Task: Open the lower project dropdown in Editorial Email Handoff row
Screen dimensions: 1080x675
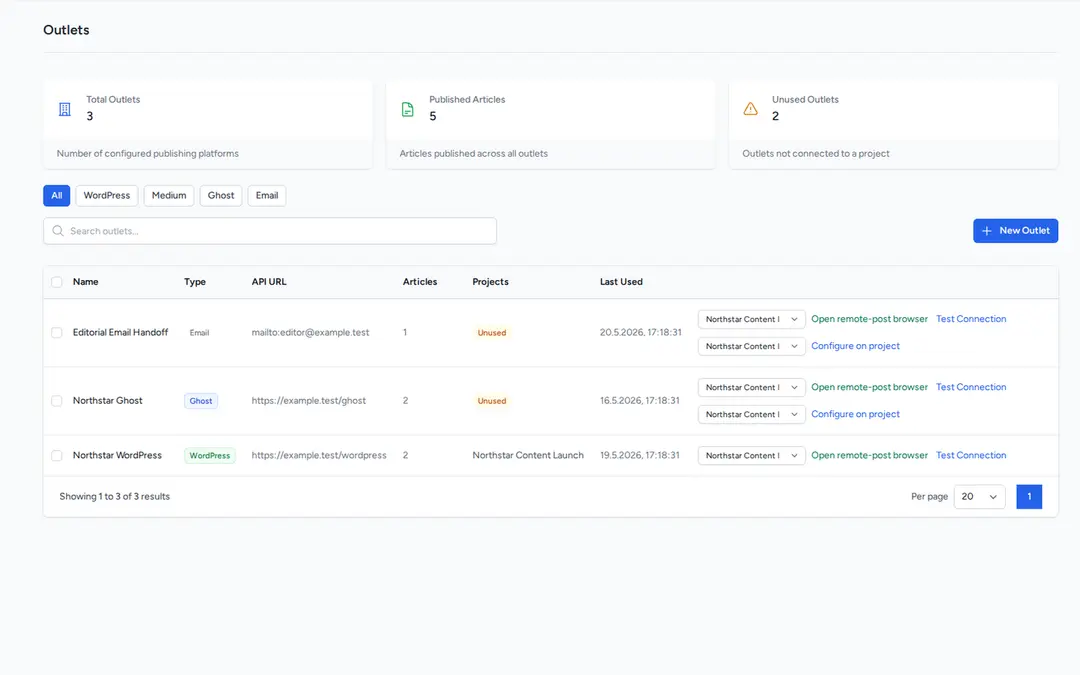Action: pos(751,346)
